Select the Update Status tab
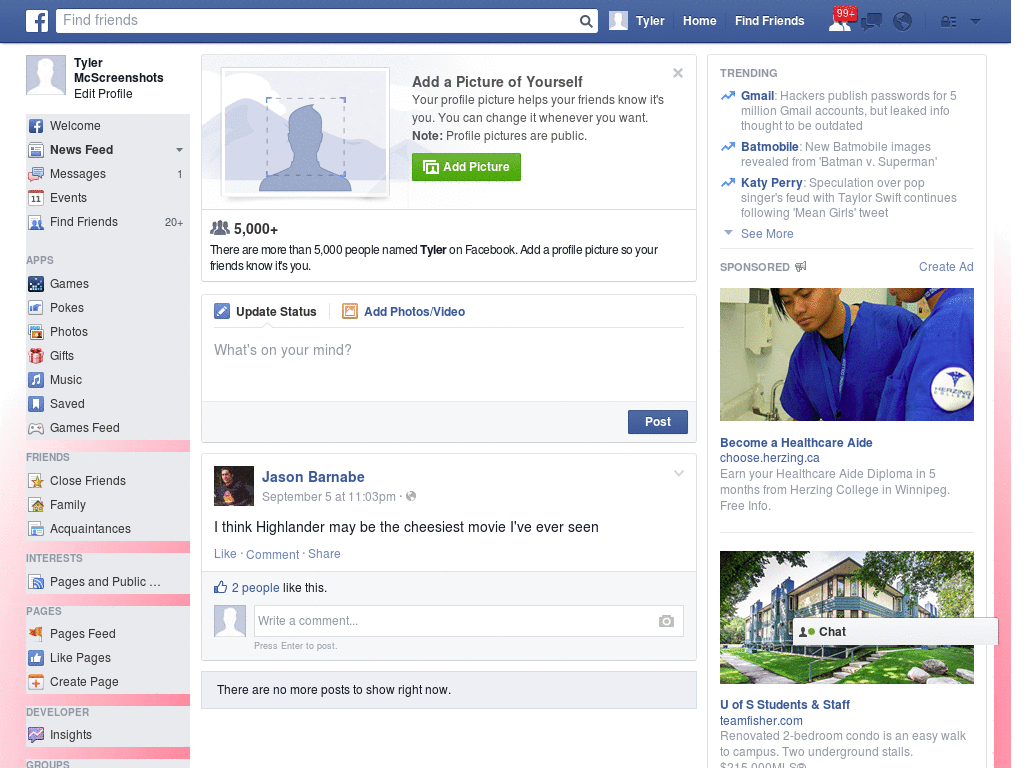 (265, 312)
